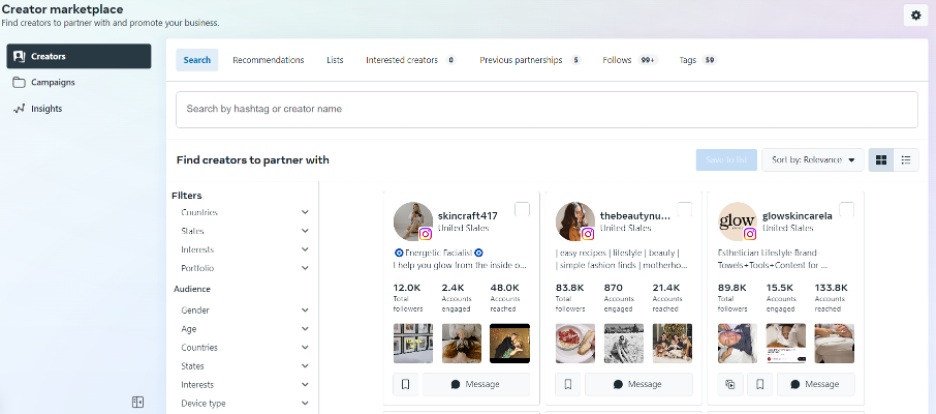Expand the Gender audience filter
The width and height of the screenshot is (936, 414).
click(244, 311)
